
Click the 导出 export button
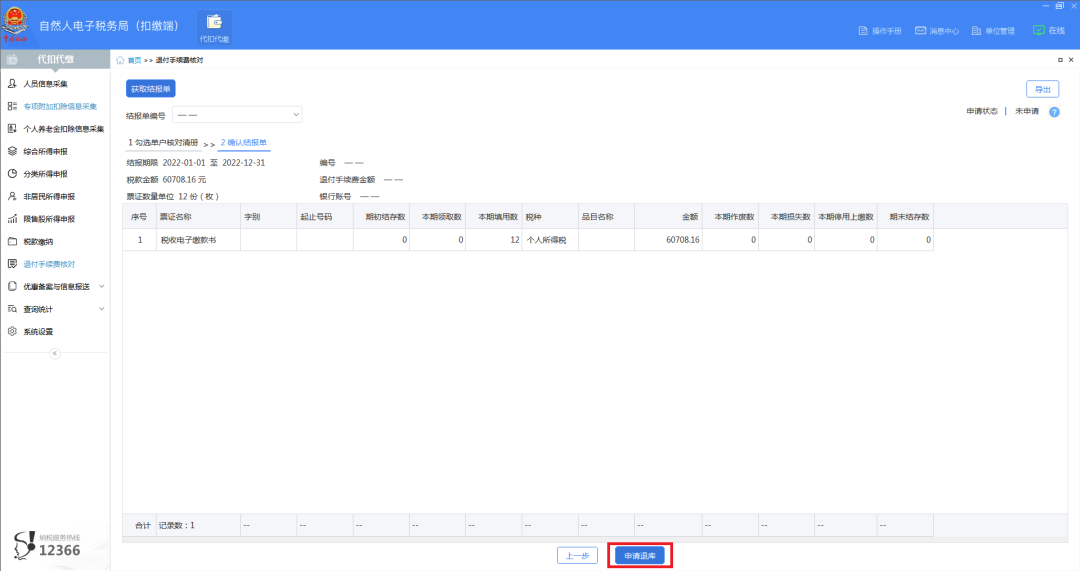tap(1042, 90)
